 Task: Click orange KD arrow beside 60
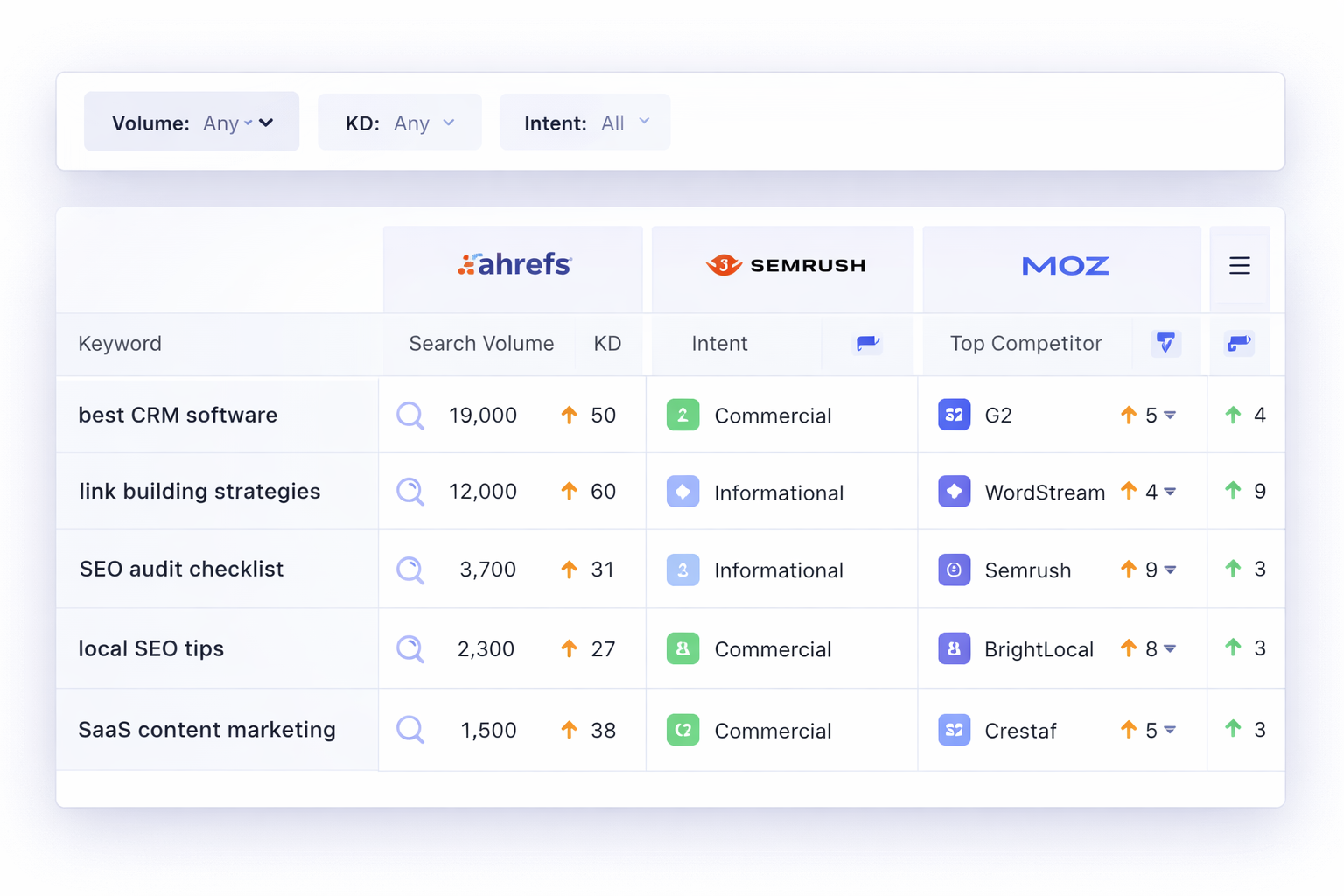point(570,491)
